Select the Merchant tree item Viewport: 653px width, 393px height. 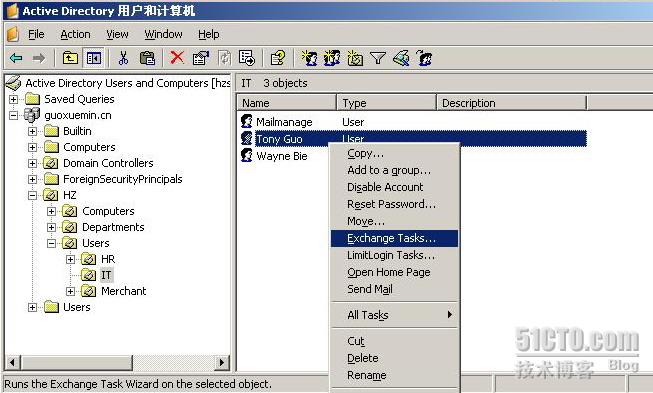click(x=124, y=291)
